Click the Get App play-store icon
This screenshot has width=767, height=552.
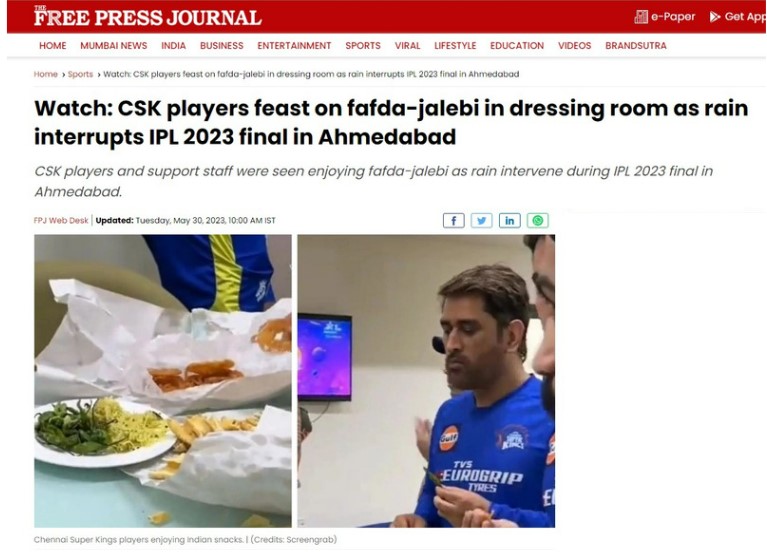[x=715, y=17]
